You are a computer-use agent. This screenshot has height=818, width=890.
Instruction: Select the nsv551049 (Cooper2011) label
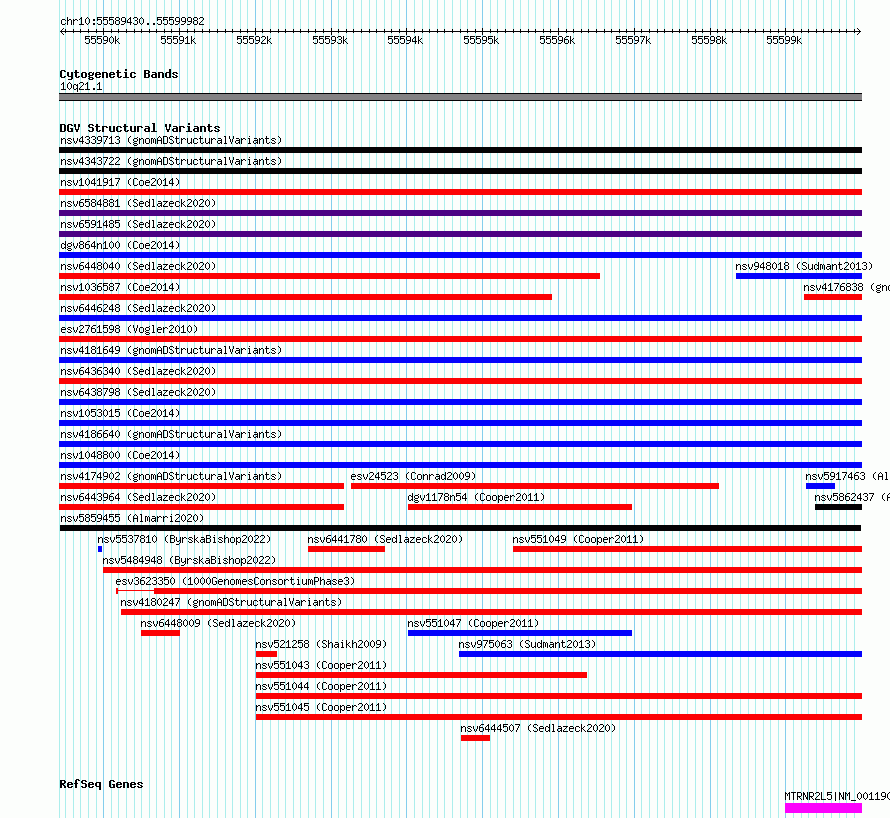578,539
